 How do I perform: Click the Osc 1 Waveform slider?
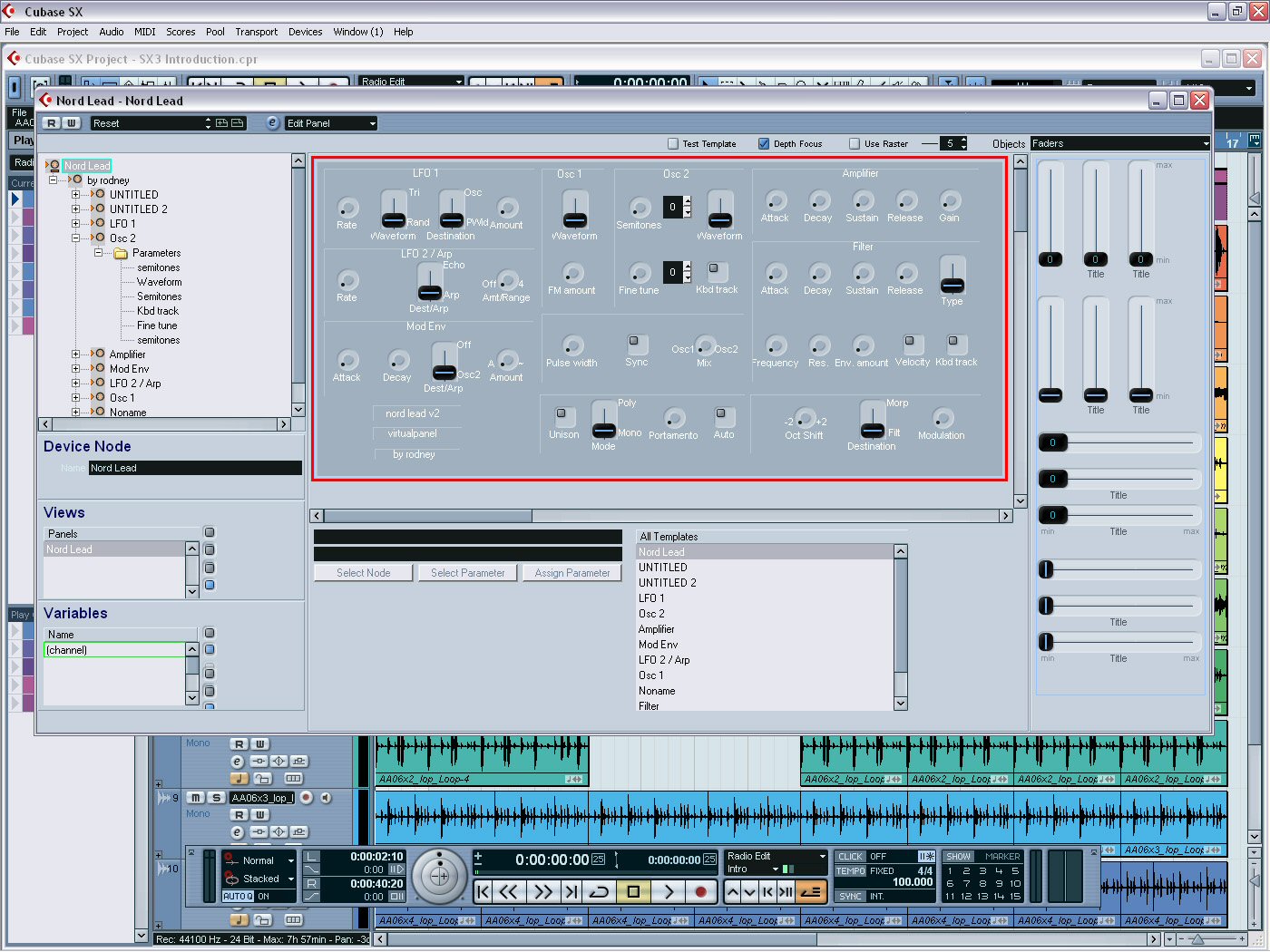coord(575,209)
